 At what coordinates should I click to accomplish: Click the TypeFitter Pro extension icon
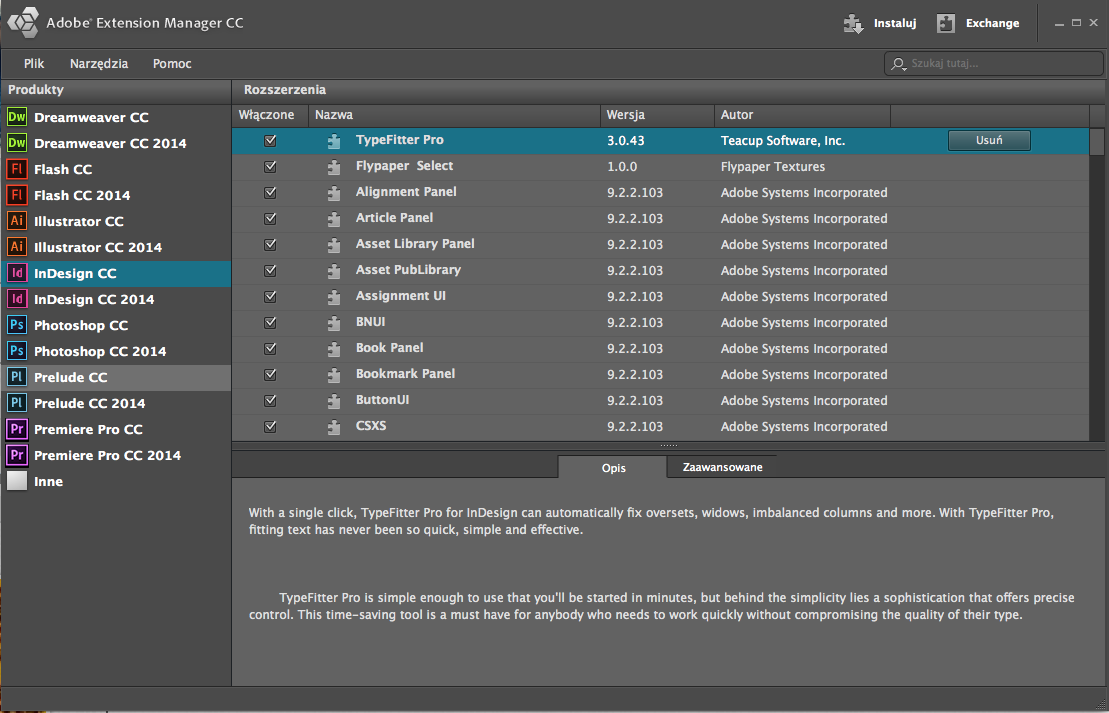(334, 141)
